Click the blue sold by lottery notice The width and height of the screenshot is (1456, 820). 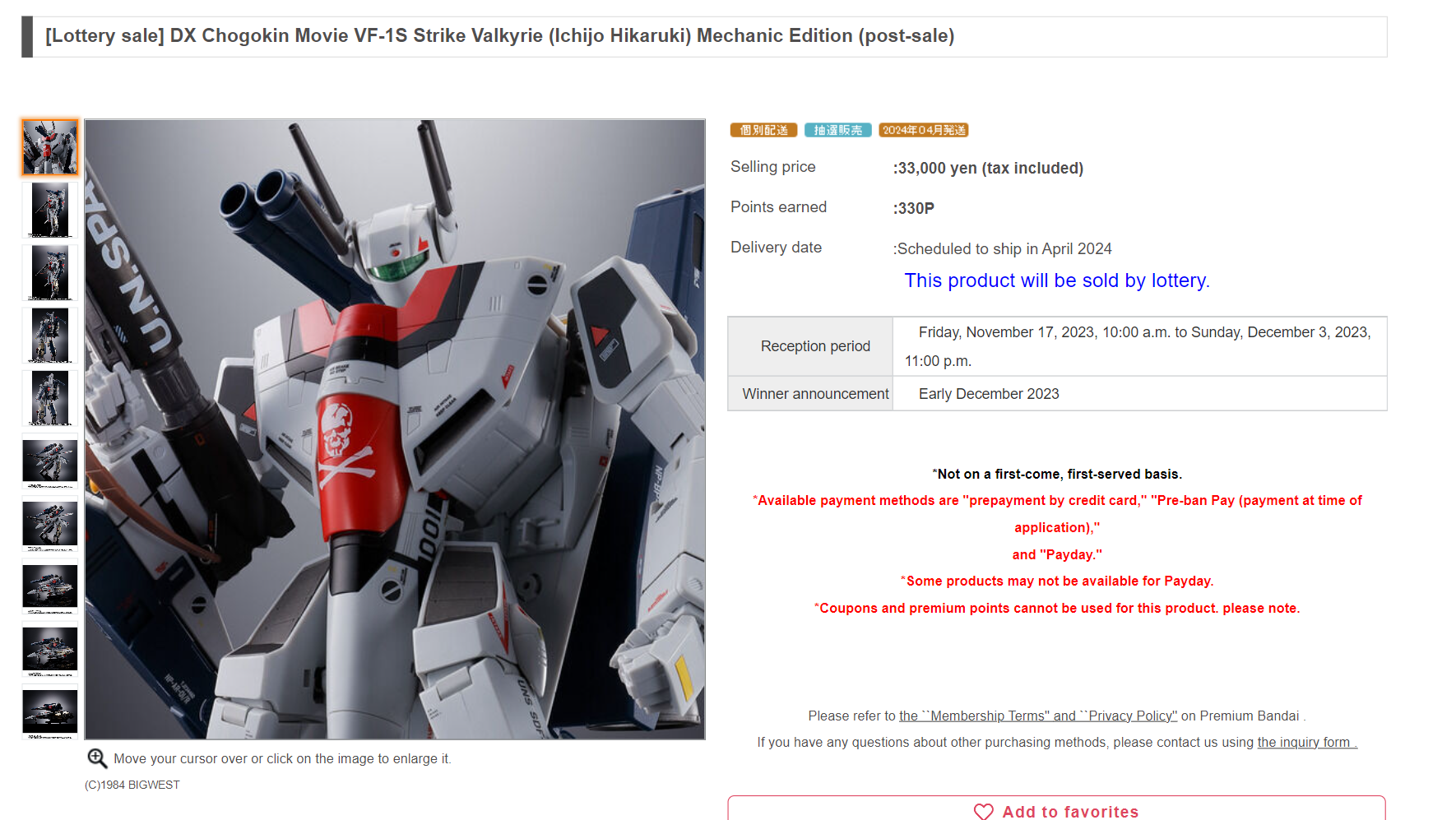[x=1057, y=280]
